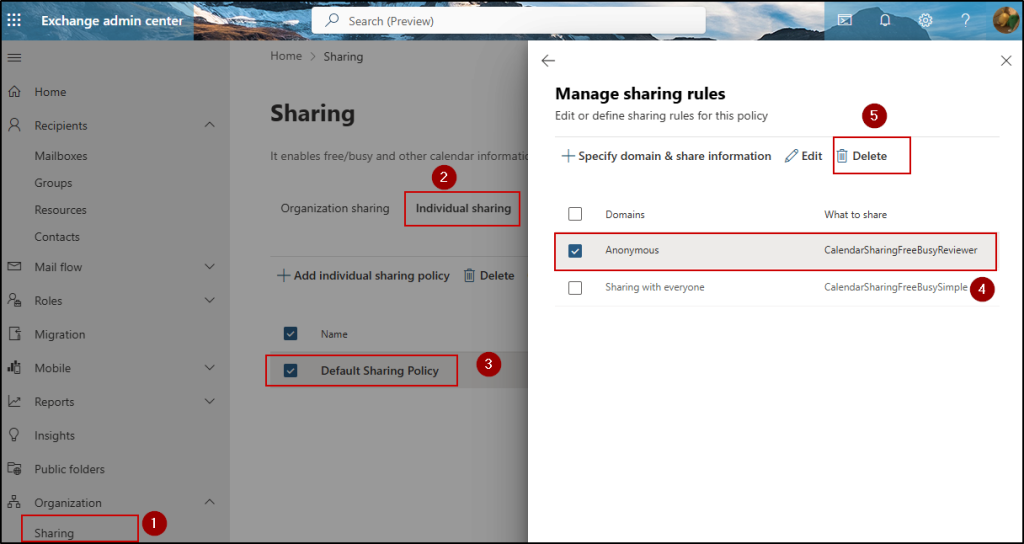
Task: Open the app launcher waffle icon
Action: pyautogui.click(x=14, y=20)
